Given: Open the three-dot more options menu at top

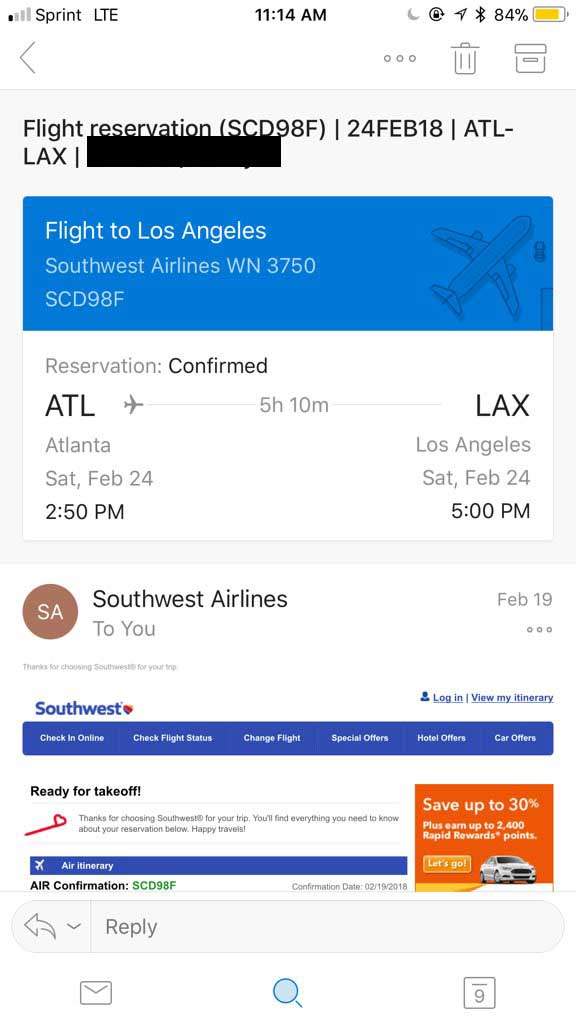Looking at the screenshot, I should click(x=400, y=58).
